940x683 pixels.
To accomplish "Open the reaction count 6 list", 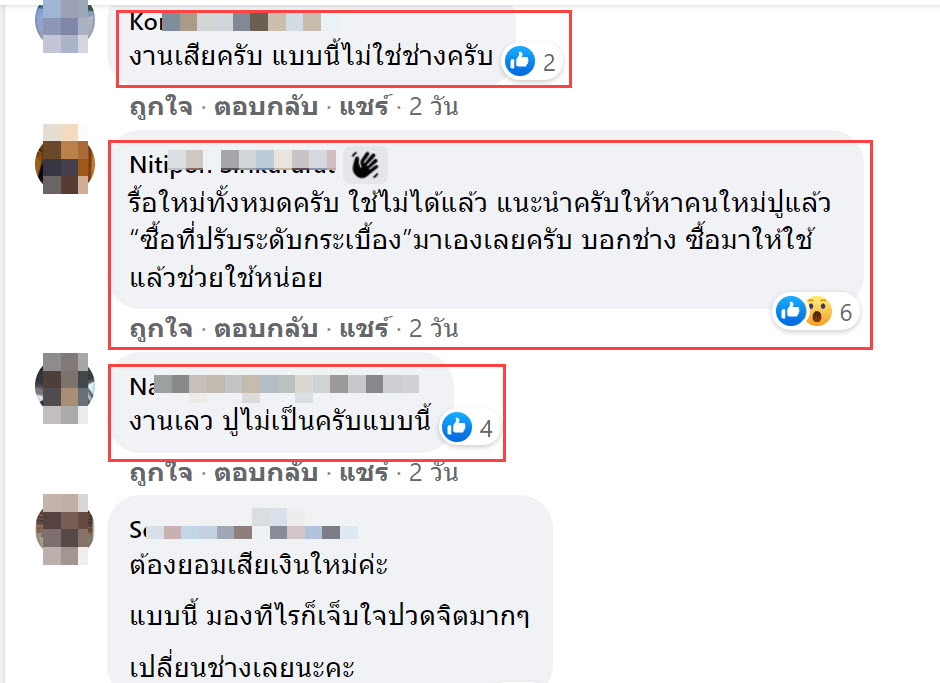I will [x=846, y=312].
